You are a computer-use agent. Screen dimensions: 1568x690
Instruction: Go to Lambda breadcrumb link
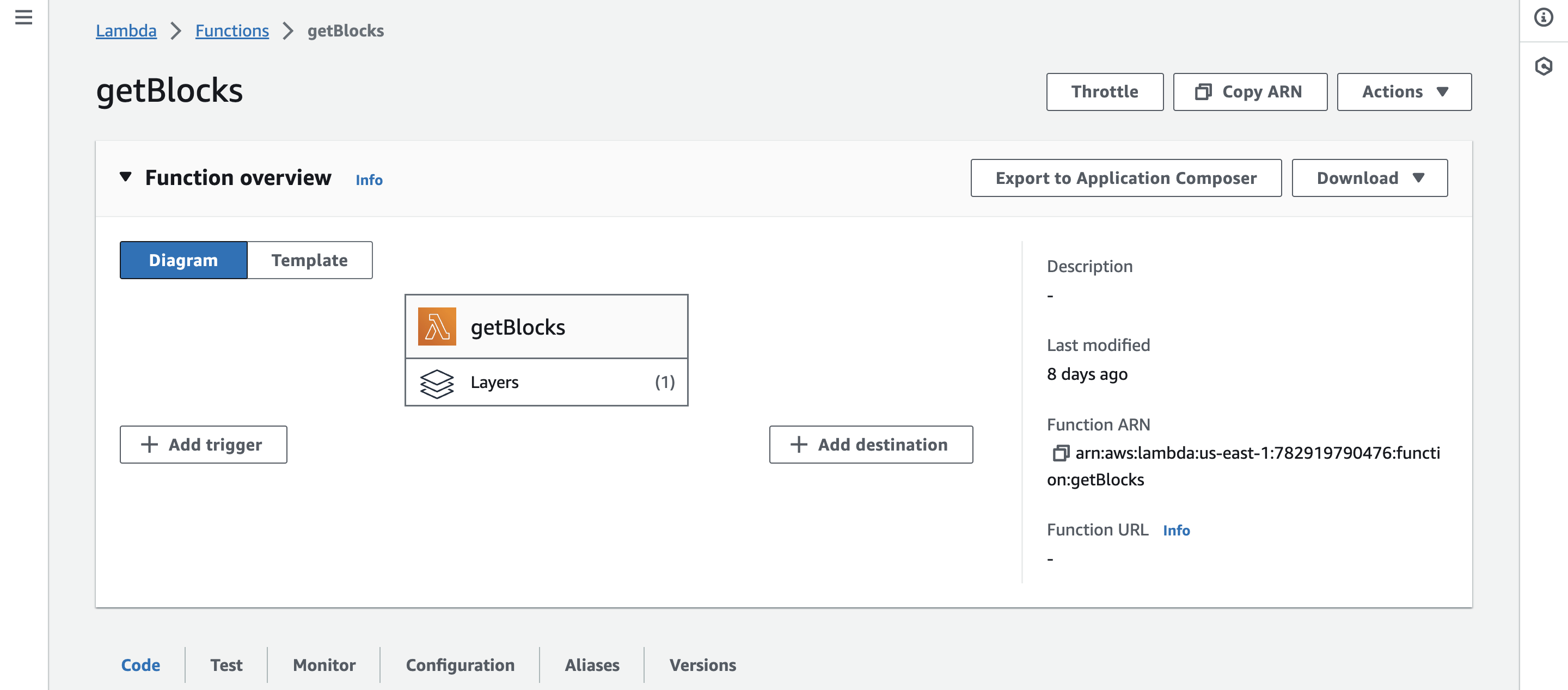tap(126, 30)
